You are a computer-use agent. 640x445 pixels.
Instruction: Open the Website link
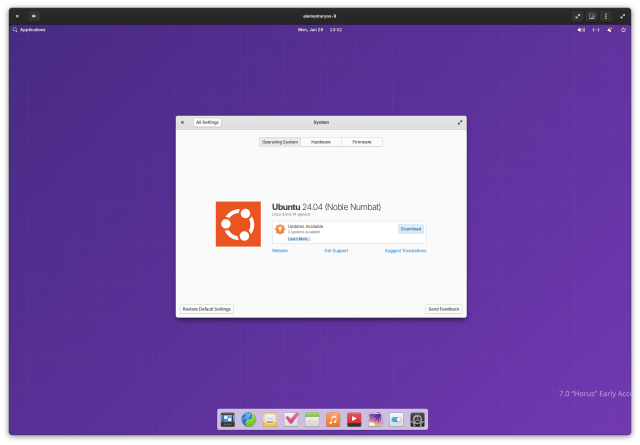(x=280, y=251)
